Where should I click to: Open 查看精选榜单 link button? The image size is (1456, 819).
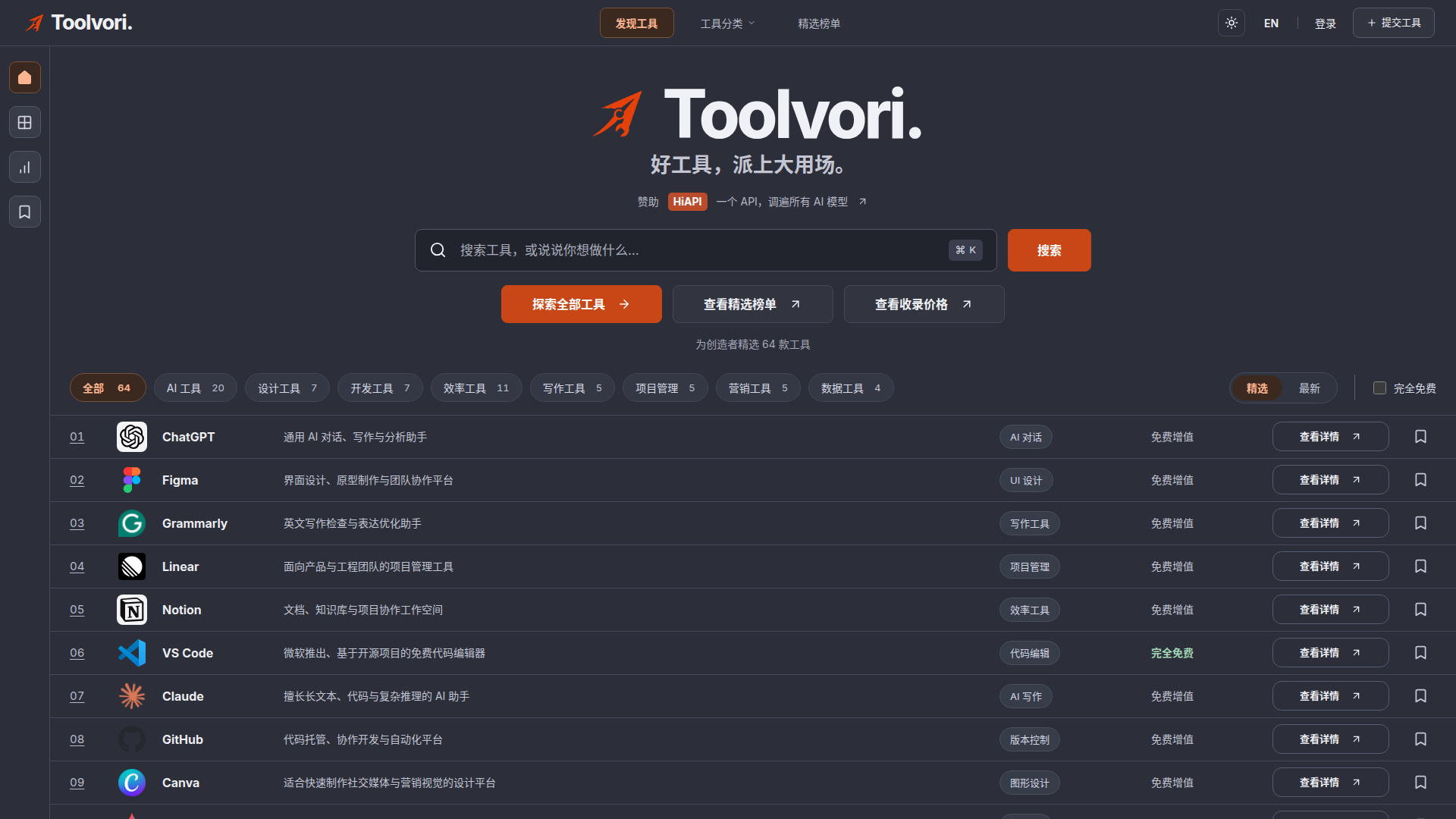753,304
